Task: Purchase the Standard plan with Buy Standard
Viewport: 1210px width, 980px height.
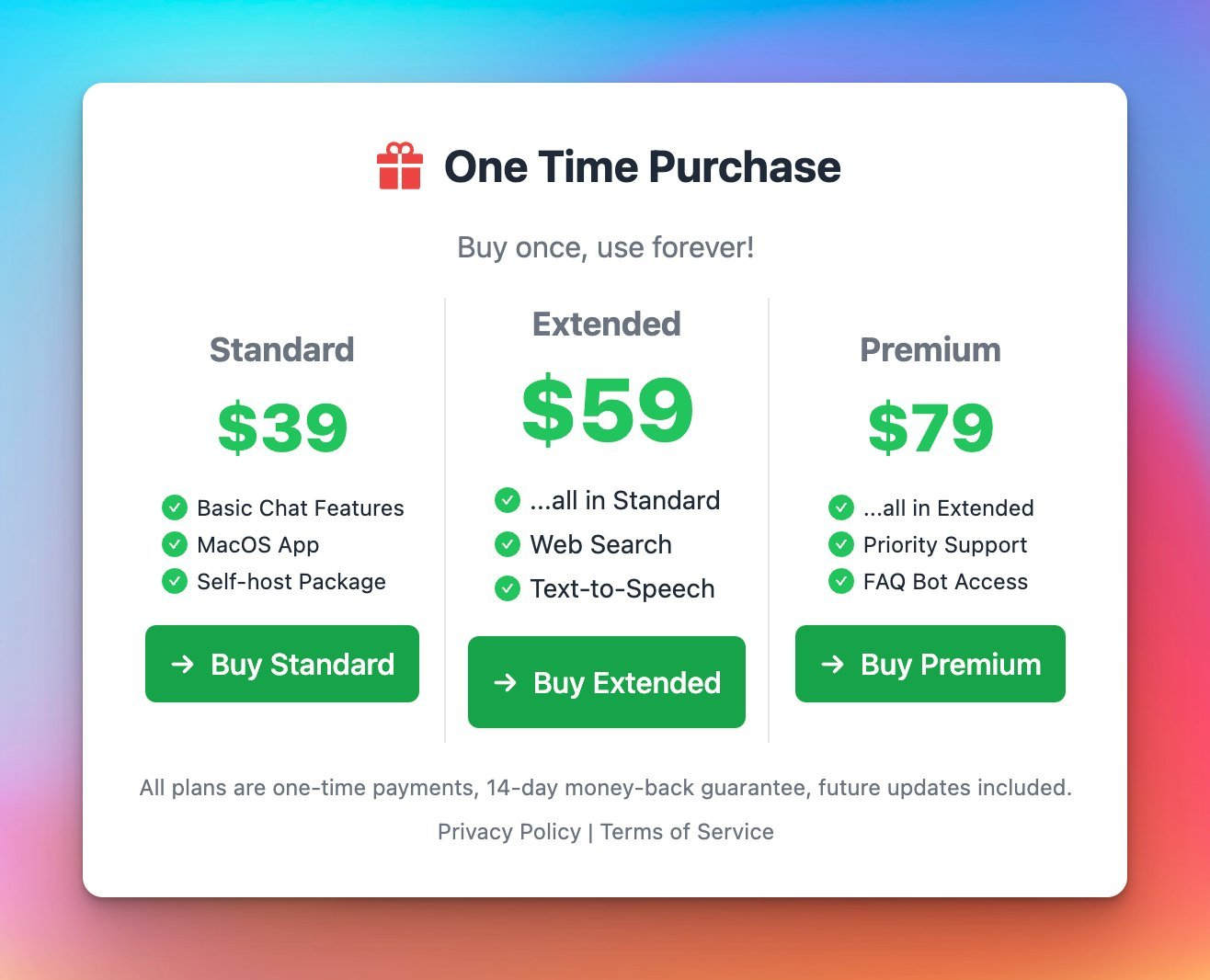Action: (x=282, y=664)
